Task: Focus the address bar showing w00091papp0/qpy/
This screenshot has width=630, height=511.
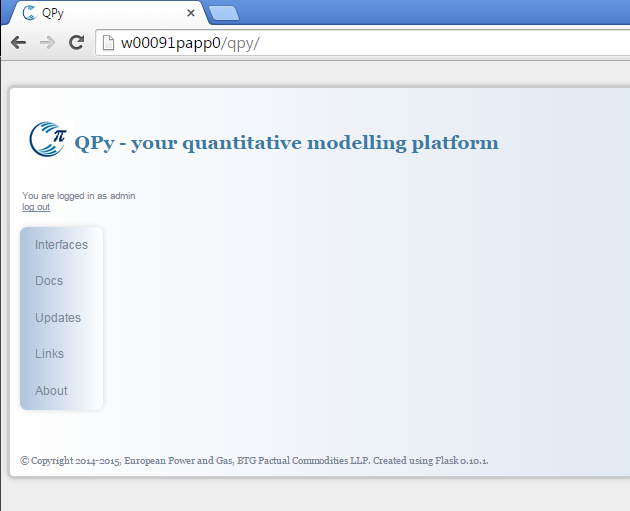Action: [x=362, y=43]
